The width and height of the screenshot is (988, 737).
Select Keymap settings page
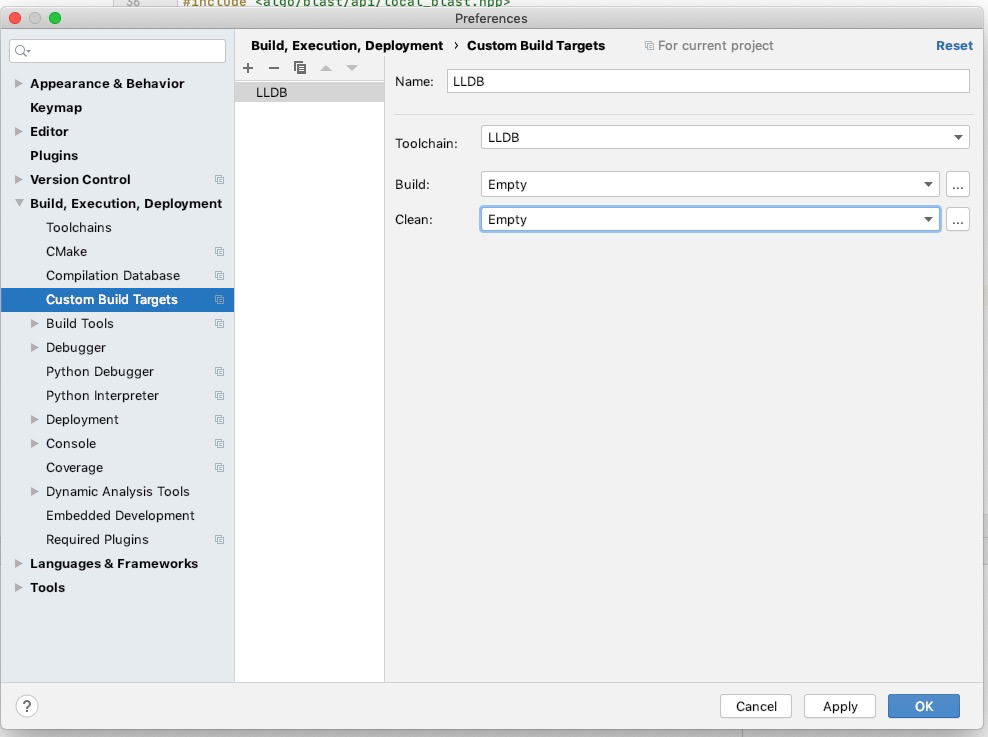[x=56, y=108]
